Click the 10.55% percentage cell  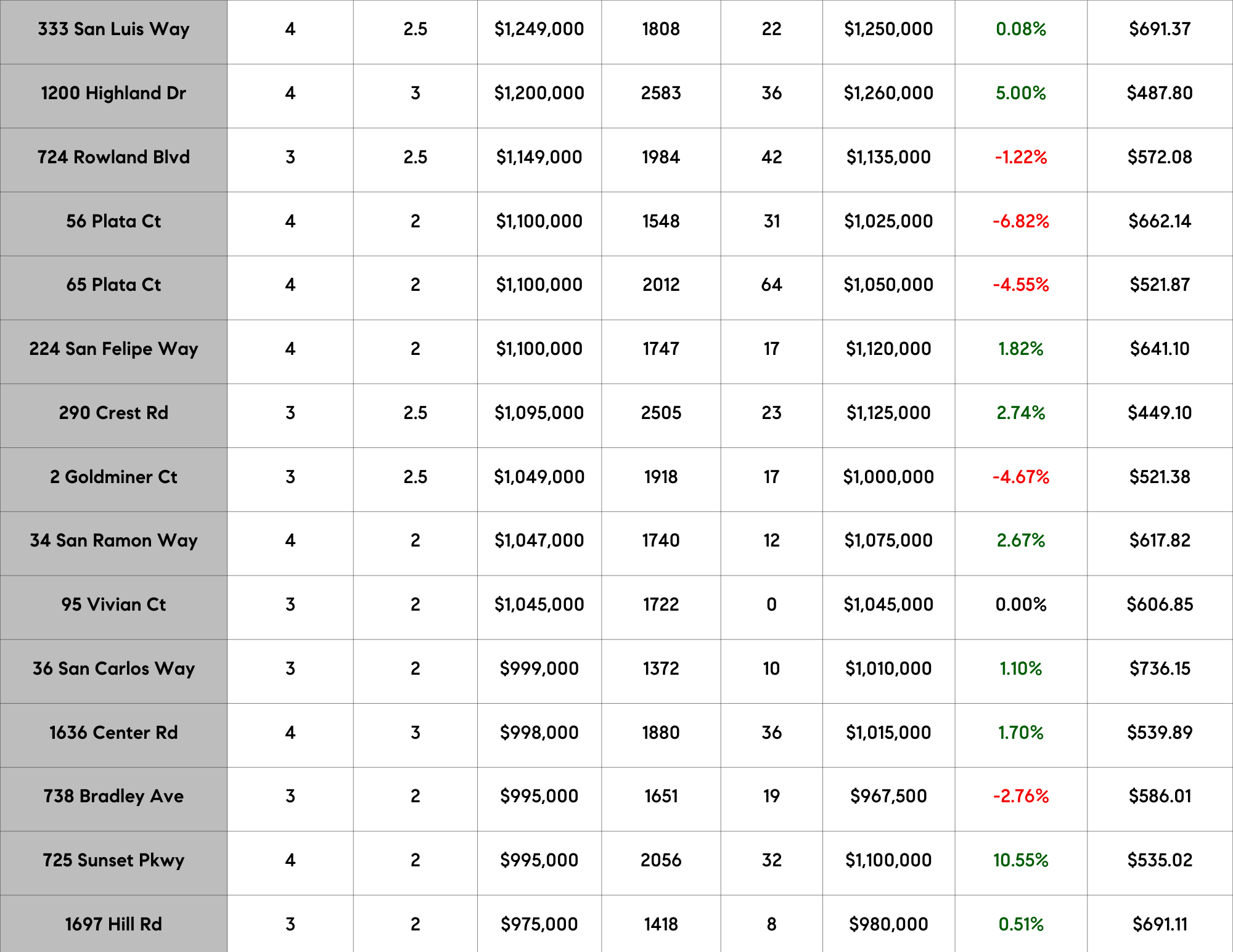(x=1020, y=861)
